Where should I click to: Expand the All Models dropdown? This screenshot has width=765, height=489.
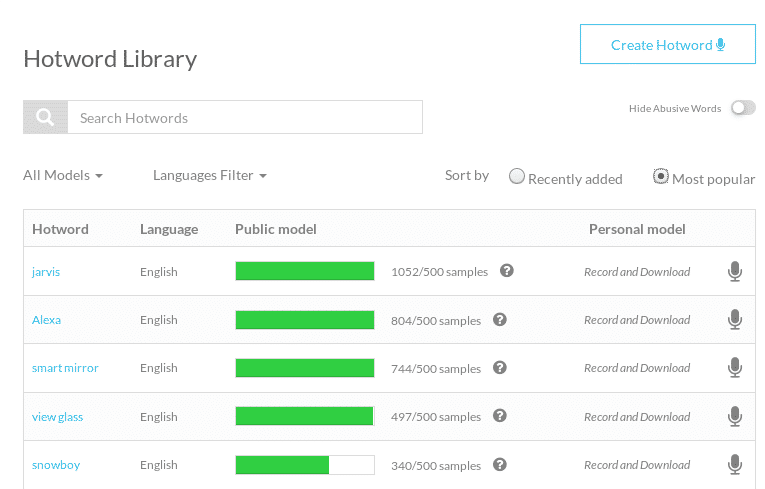click(x=63, y=175)
